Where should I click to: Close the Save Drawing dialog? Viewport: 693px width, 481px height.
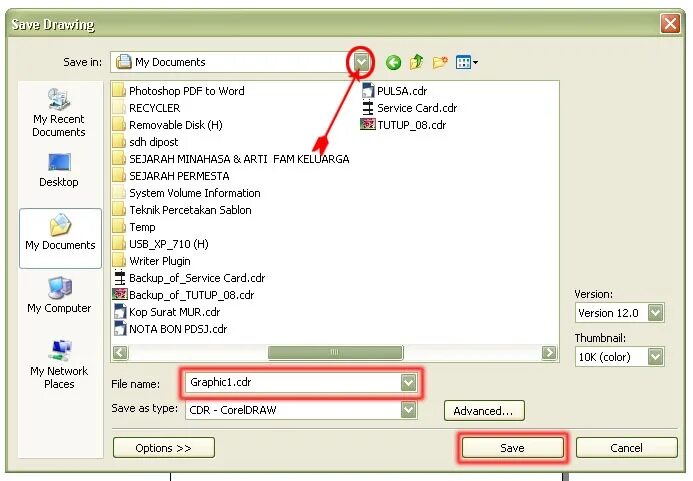pyautogui.click(x=670, y=23)
